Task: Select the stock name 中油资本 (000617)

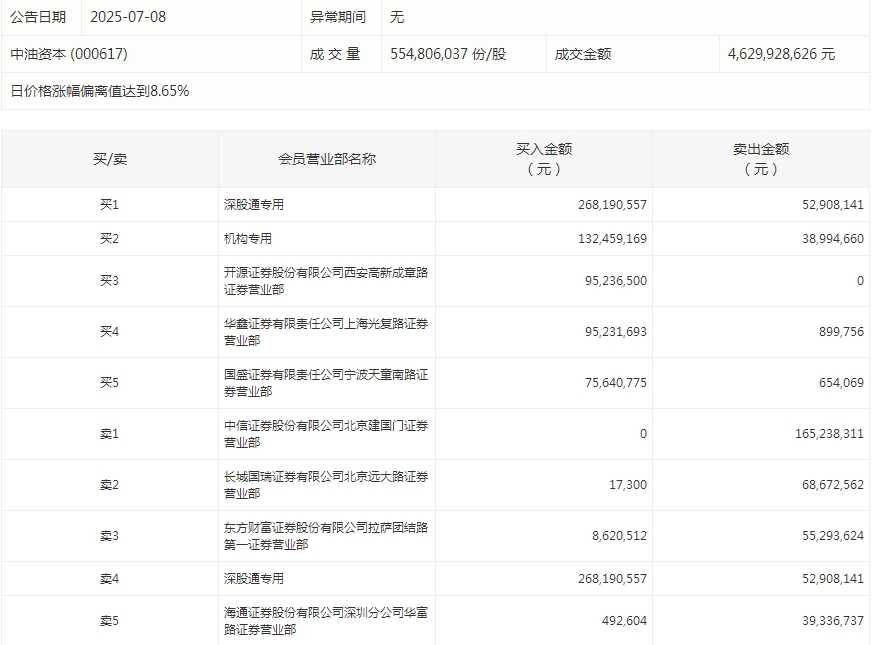Action: [69, 54]
